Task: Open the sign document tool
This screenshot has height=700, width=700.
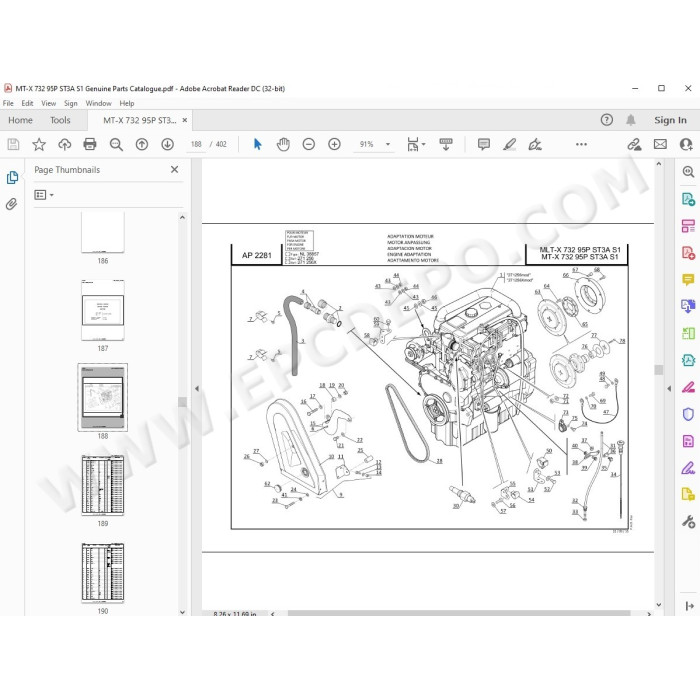Action: tap(535, 144)
